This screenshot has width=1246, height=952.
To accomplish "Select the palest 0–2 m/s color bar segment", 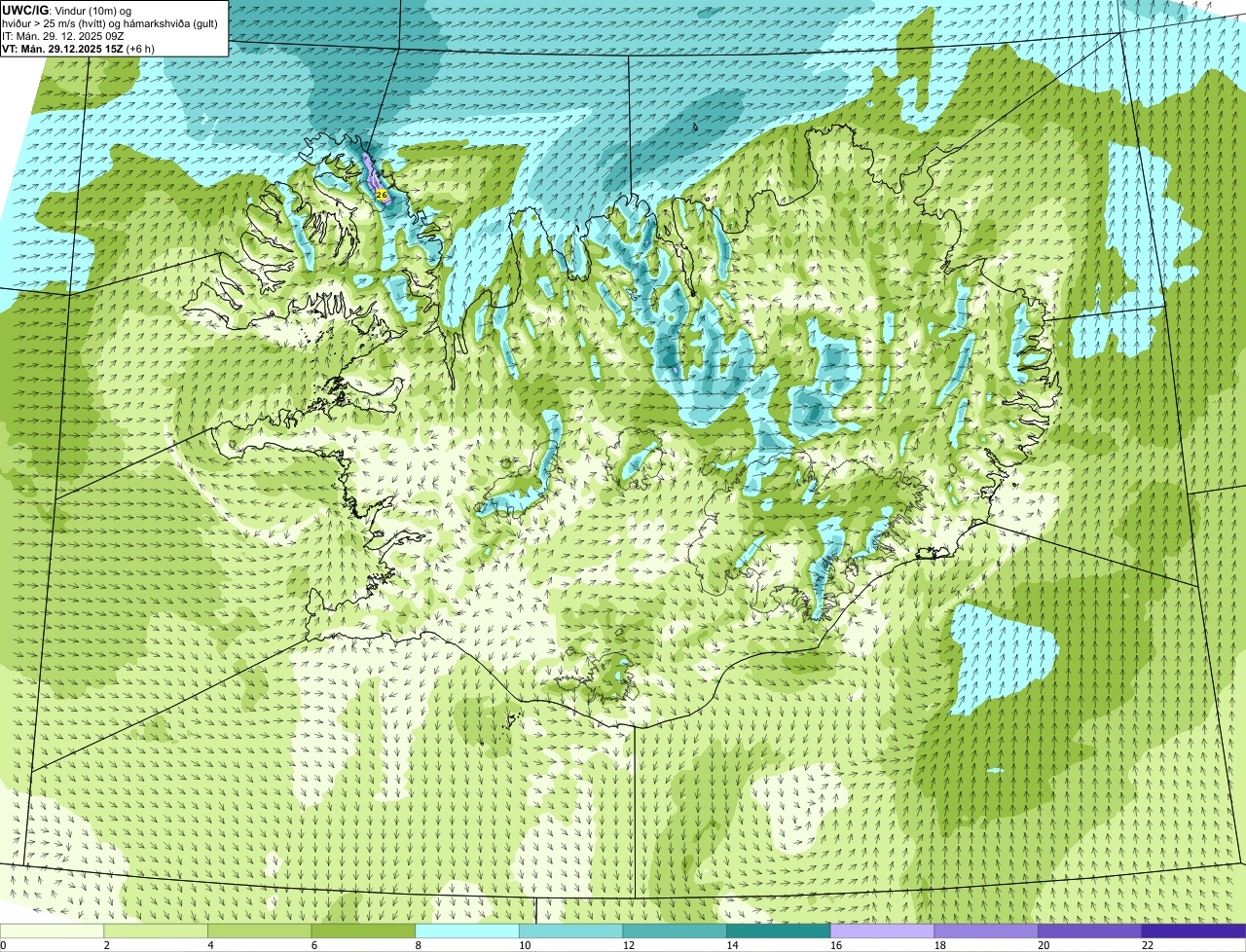I will tap(52, 931).
